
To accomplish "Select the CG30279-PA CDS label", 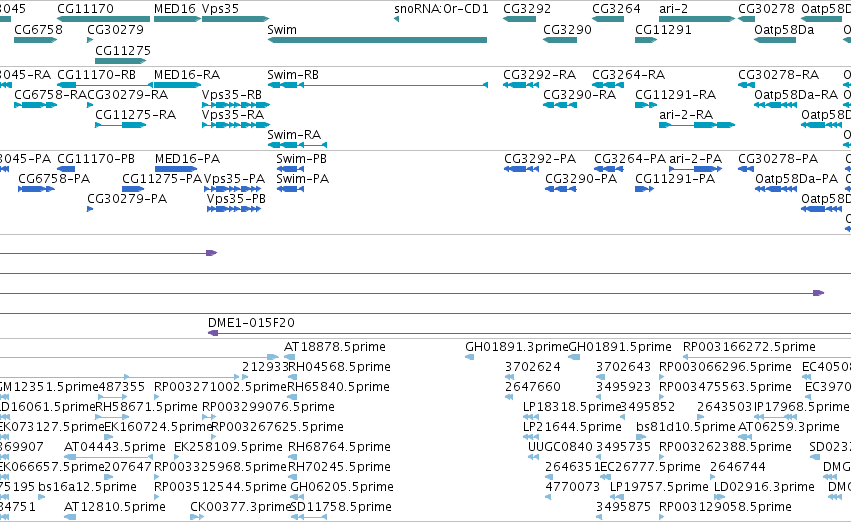I will tap(127, 199).
